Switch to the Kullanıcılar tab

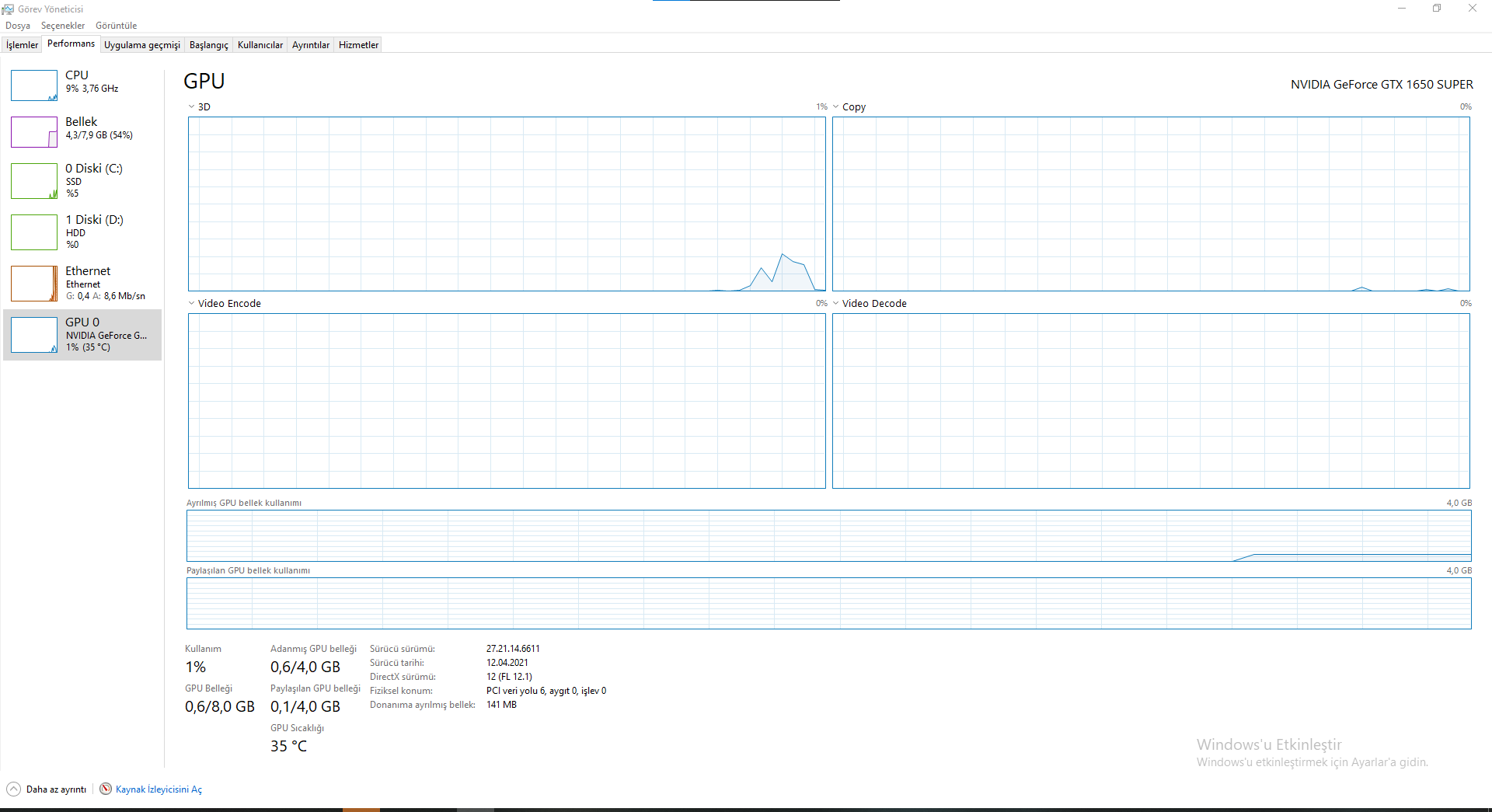(260, 45)
